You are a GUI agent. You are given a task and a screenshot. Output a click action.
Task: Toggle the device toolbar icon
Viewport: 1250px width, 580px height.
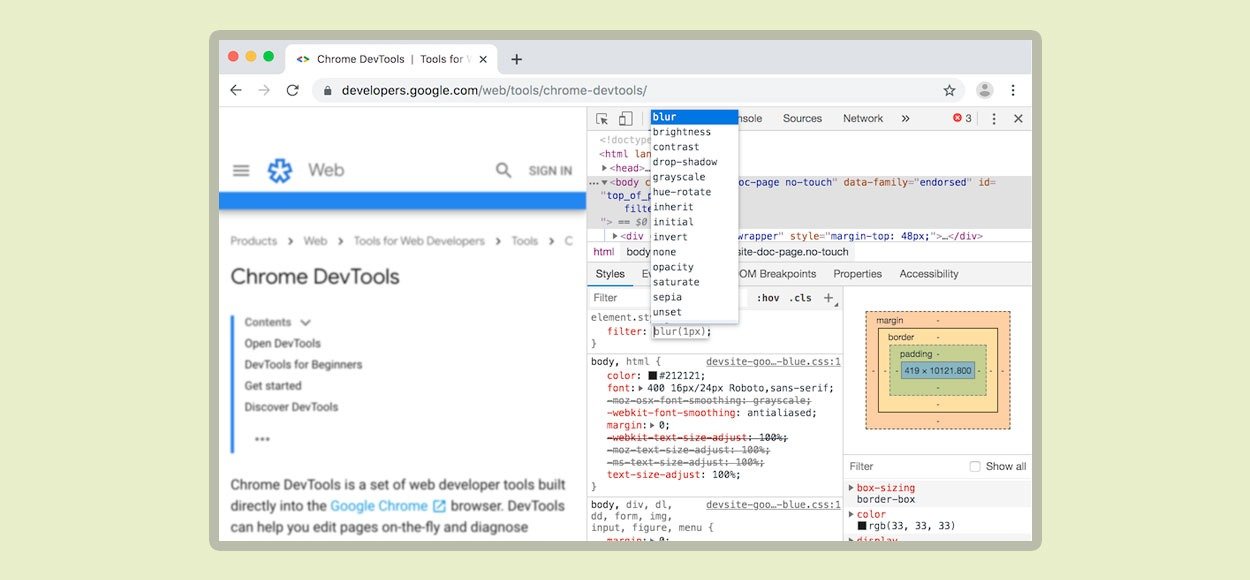click(x=625, y=118)
